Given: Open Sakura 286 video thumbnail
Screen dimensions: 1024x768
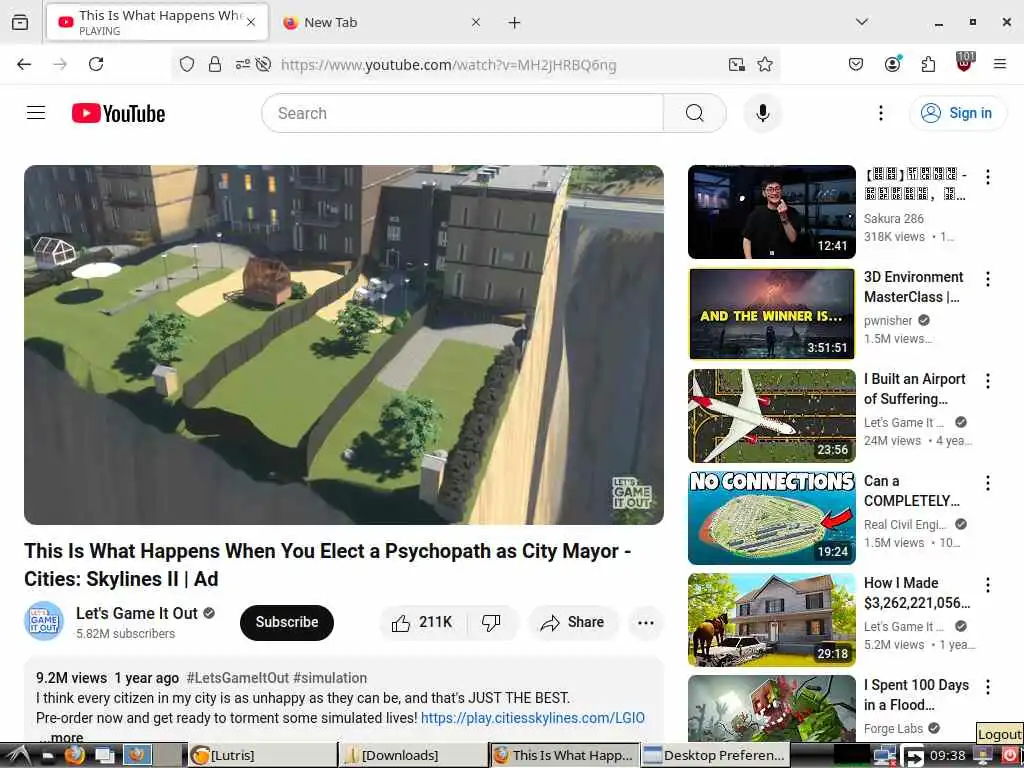Looking at the screenshot, I should point(771,212).
